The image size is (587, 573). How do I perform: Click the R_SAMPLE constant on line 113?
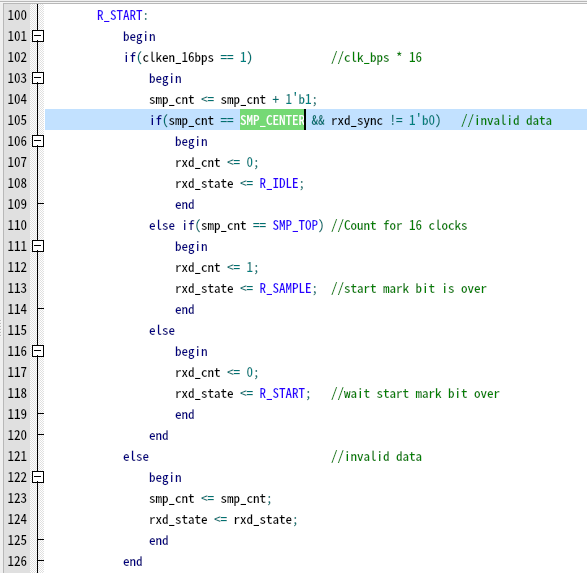pyautogui.click(x=285, y=289)
